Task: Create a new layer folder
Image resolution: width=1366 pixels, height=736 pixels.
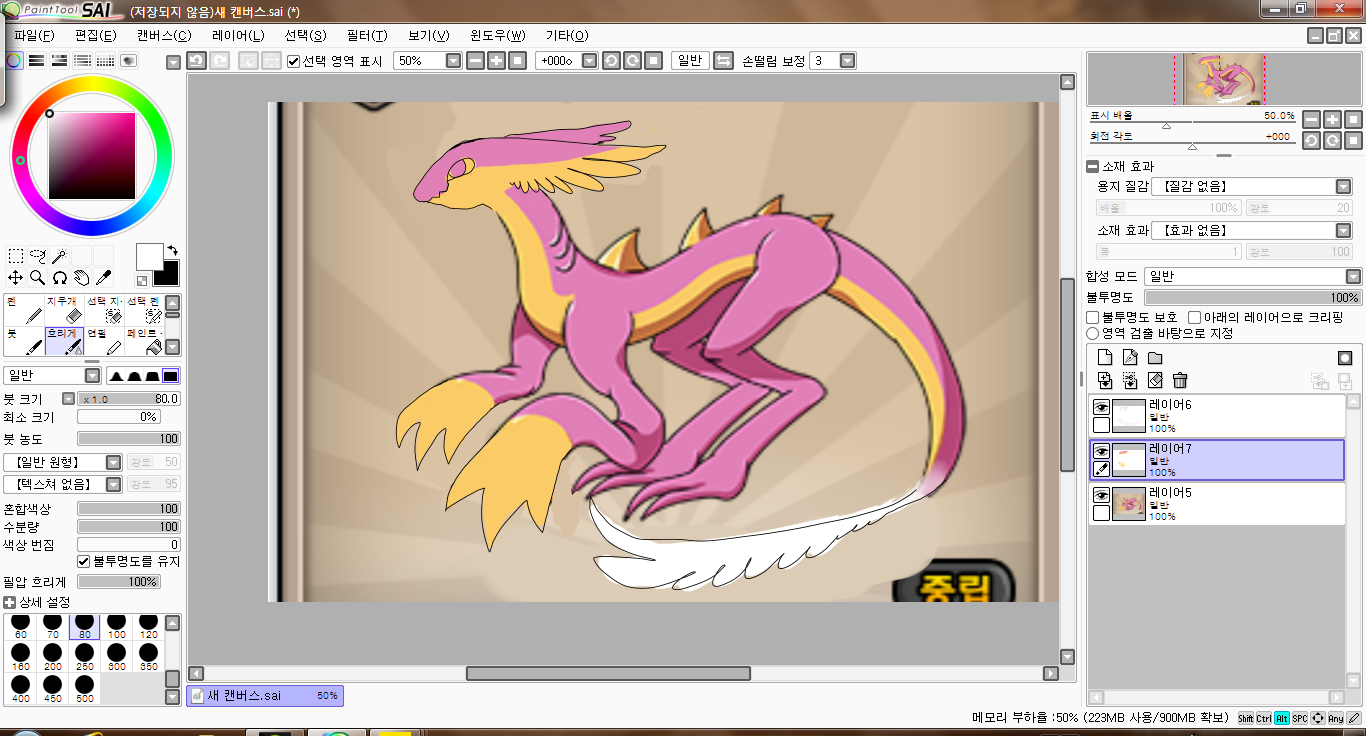Action: (1155, 358)
